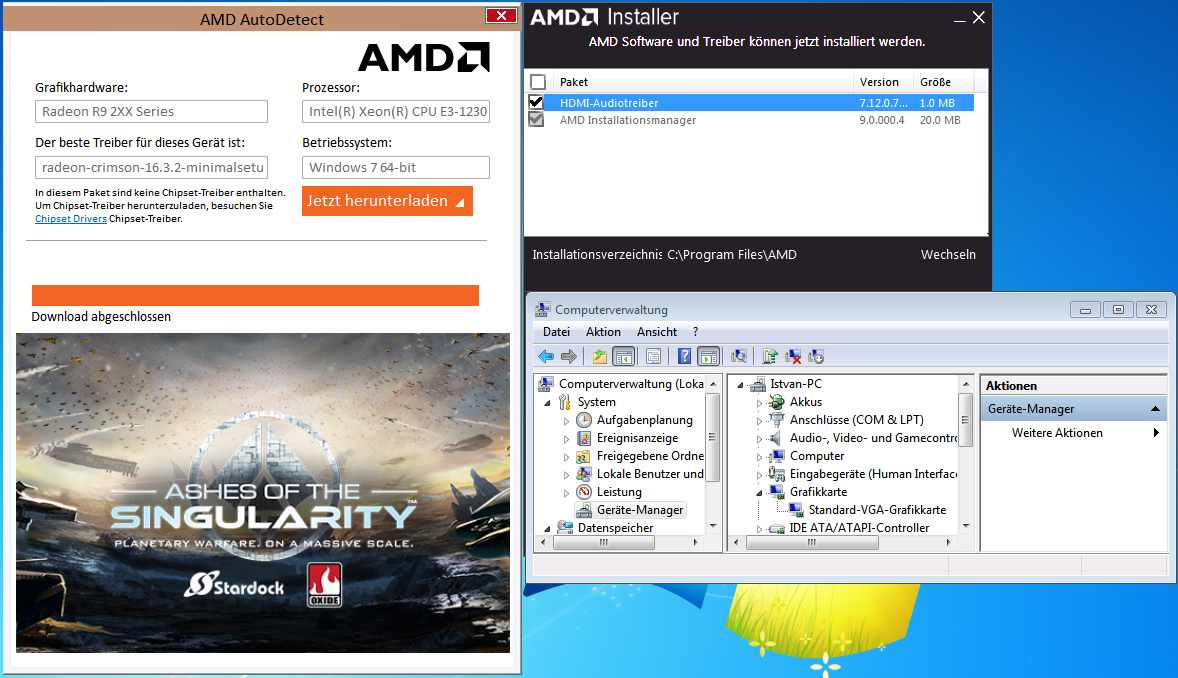Click the AMD Installationsmanager checkbox
The width and height of the screenshot is (1178, 678).
point(536,120)
